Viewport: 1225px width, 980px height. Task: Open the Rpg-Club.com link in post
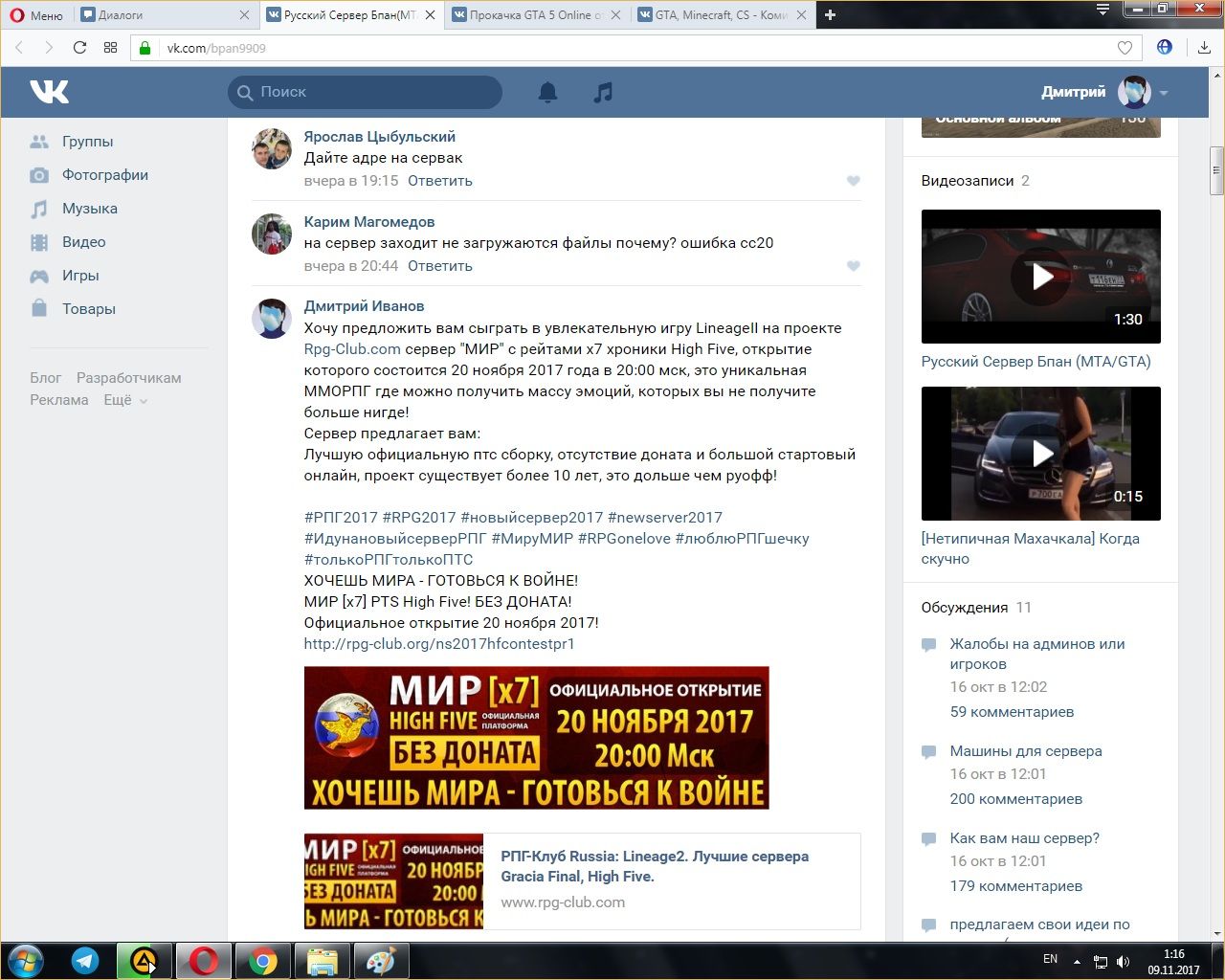click(x=352, y=349)
